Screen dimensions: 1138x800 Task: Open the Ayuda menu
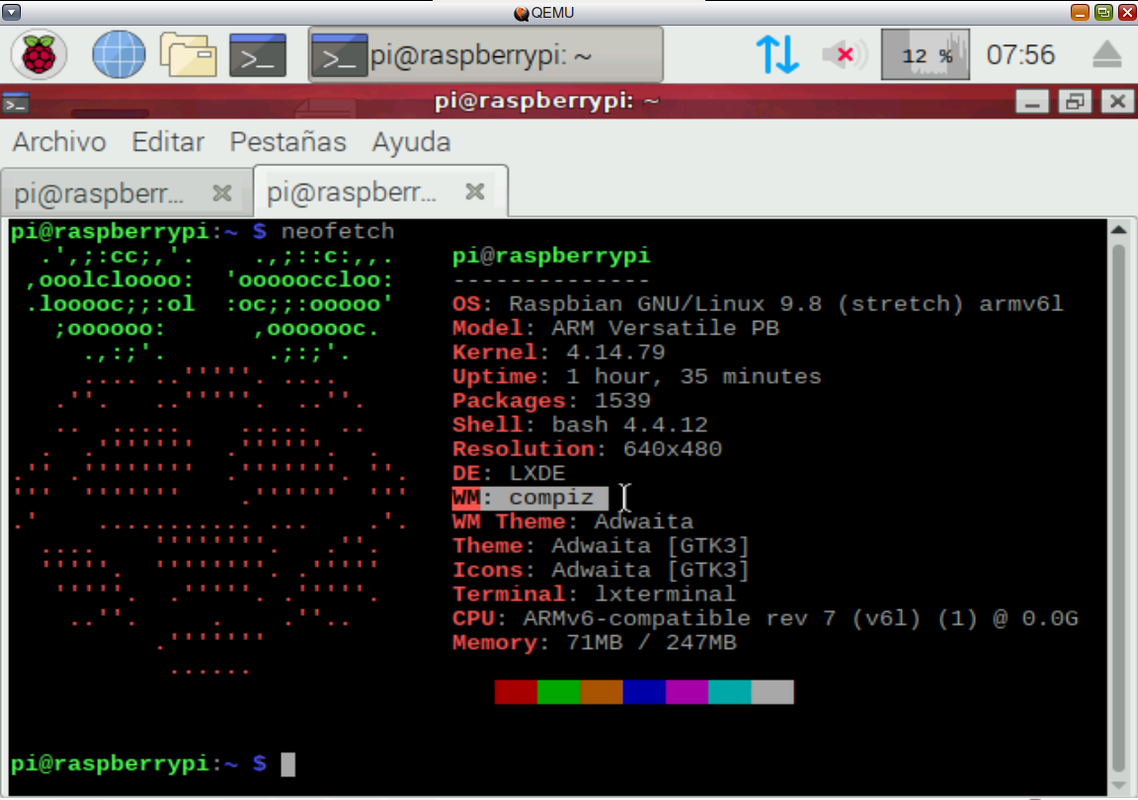point(412,142)
